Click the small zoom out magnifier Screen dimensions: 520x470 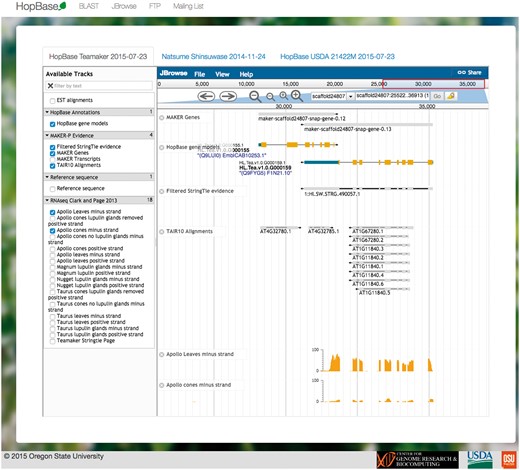tap(270, 97)
